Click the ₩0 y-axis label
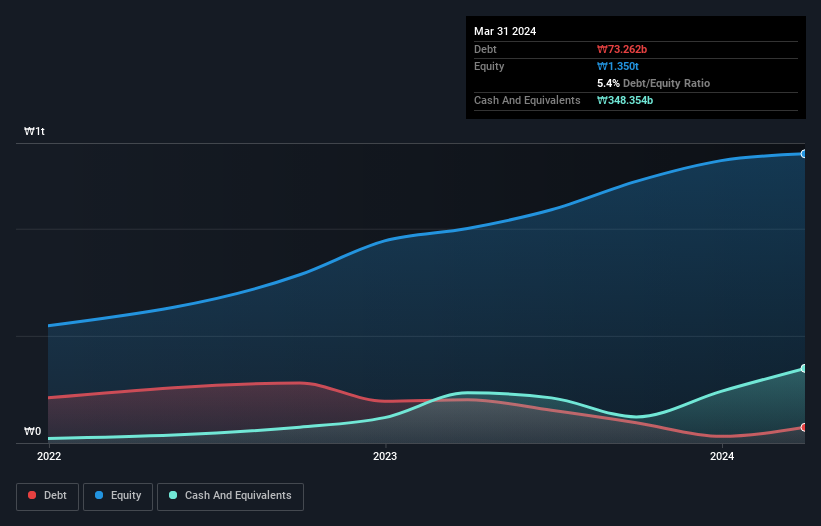This screenshot has width=821, height=526. point(32,431)
